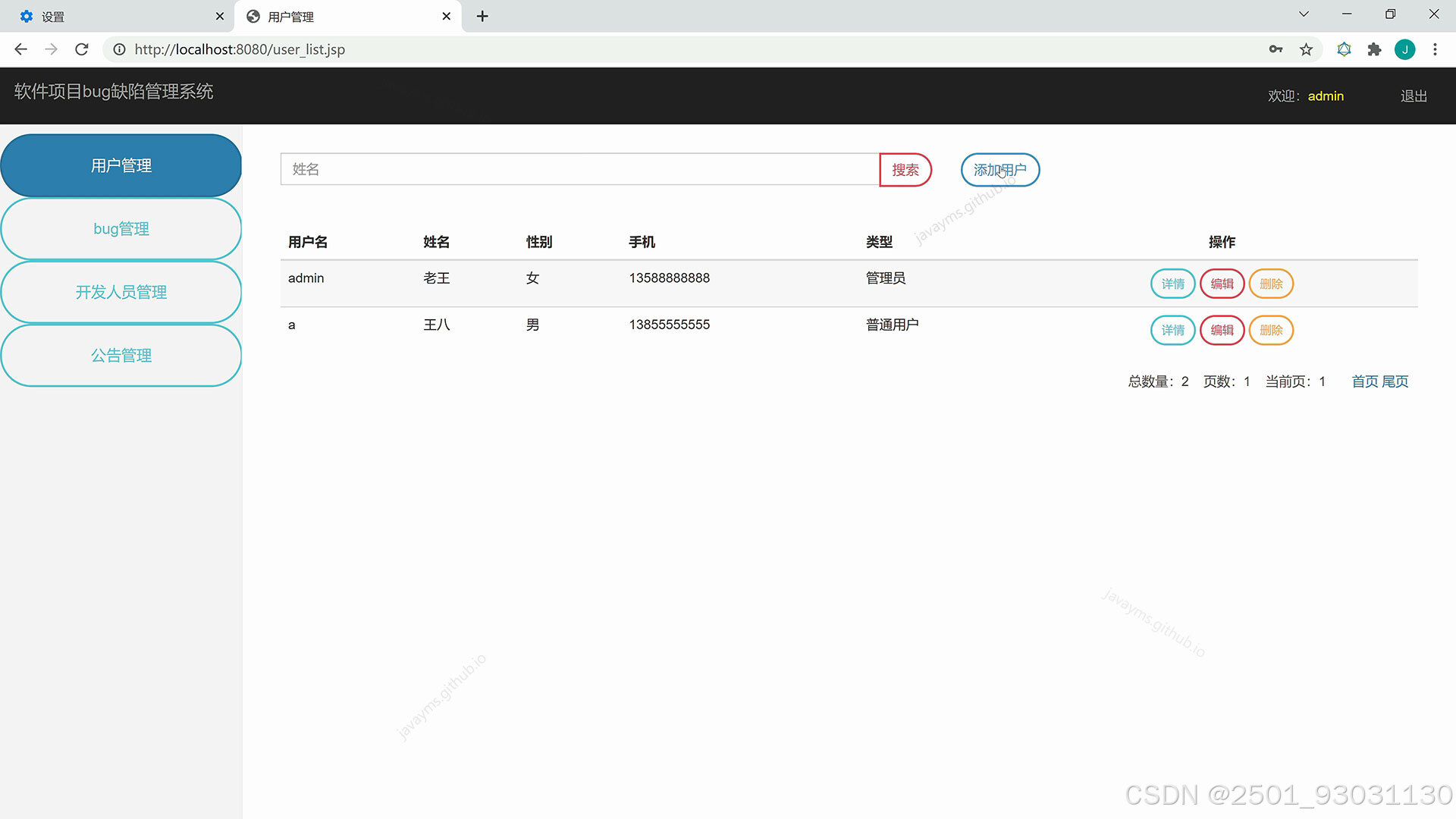1456x819 pixels.
Task: Open 用户管理 in the sidebar
Action: click(x=121, y=165)
